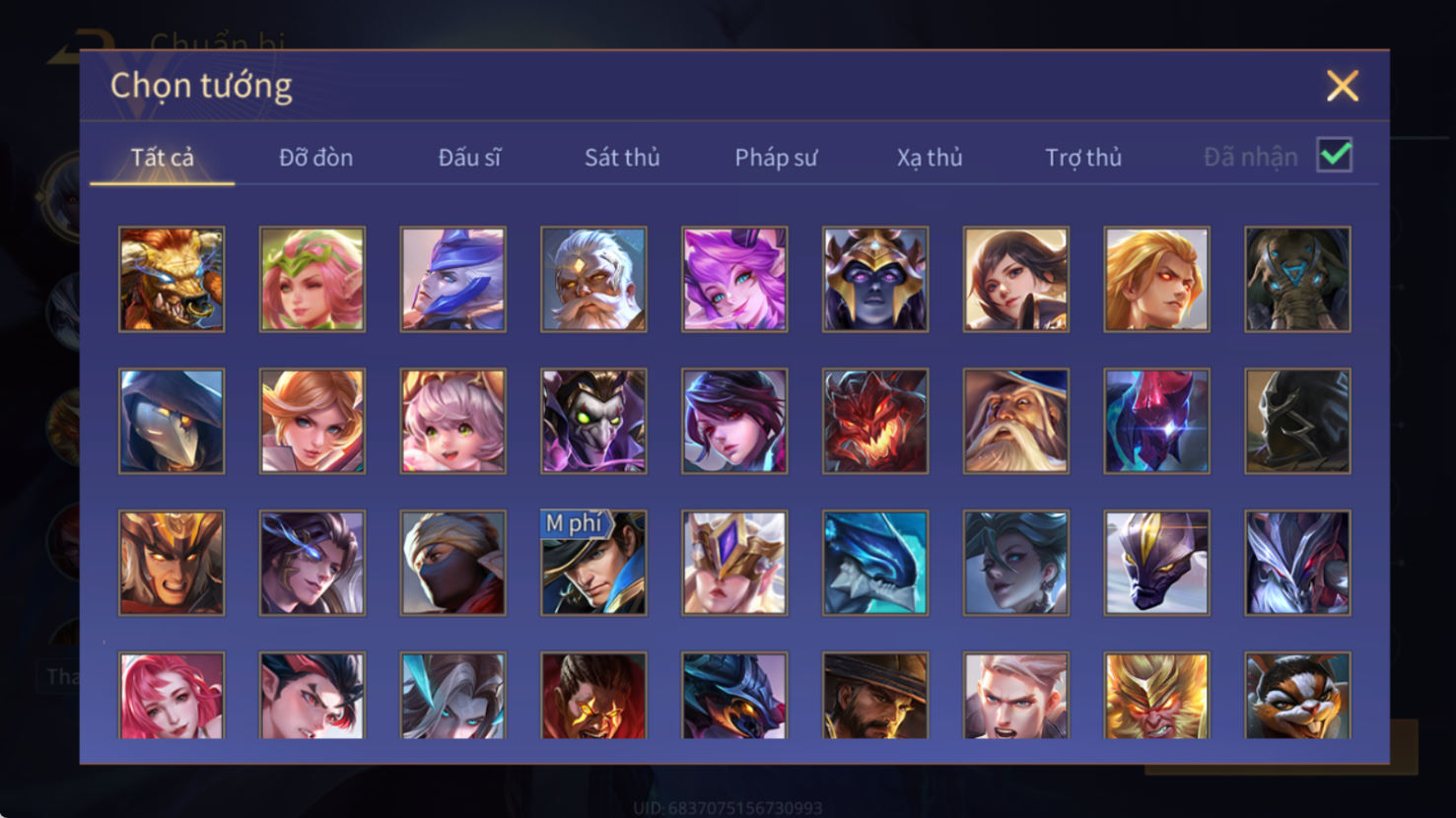Pick the raccoon hero portrait
Screen dimensions: 1456x818
tap(1297, 695)
